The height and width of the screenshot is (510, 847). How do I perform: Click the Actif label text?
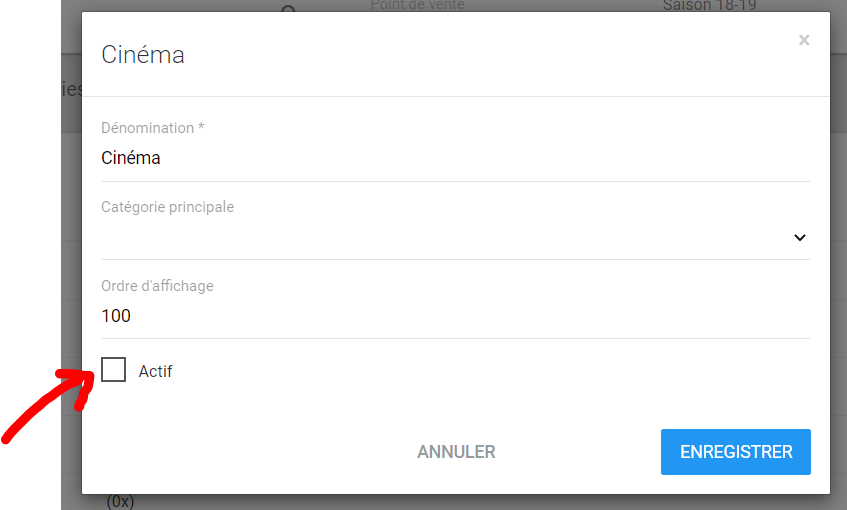coord(155,371)
